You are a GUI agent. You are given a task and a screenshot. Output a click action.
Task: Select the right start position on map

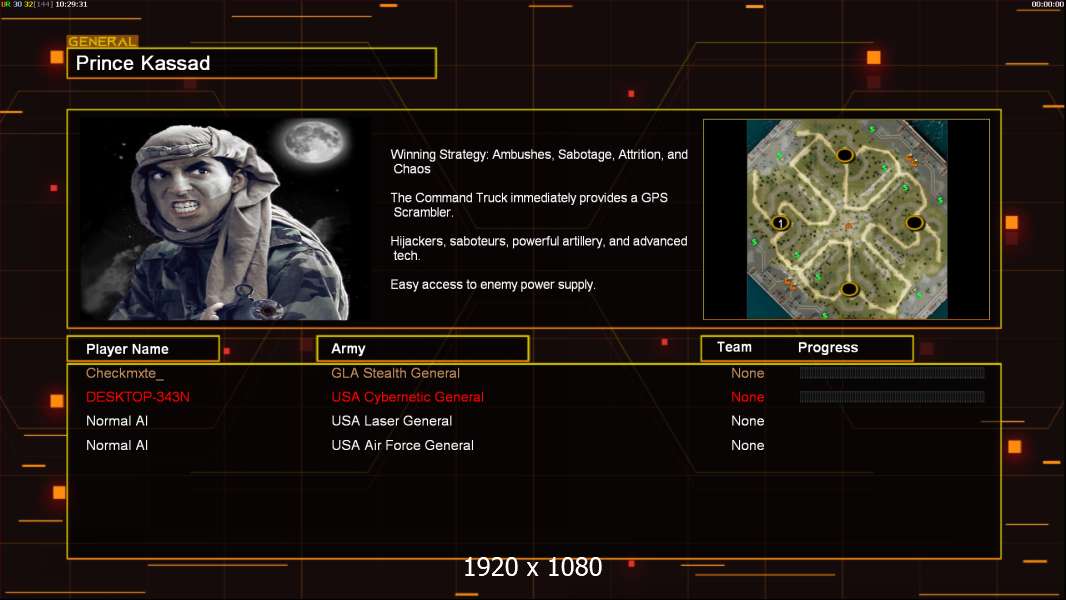[x=914, y=223]
